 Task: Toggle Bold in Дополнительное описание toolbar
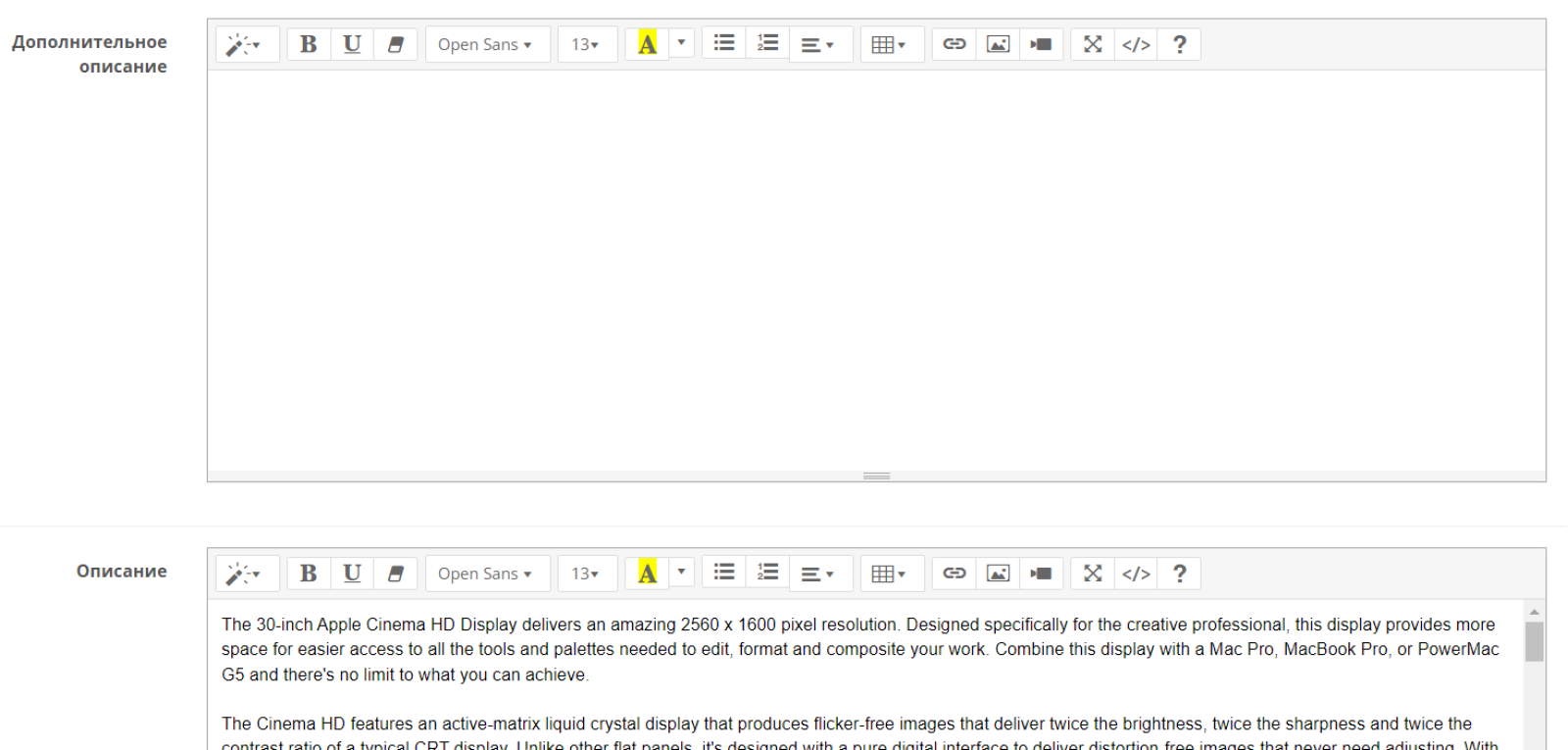(x=309, y=44)
